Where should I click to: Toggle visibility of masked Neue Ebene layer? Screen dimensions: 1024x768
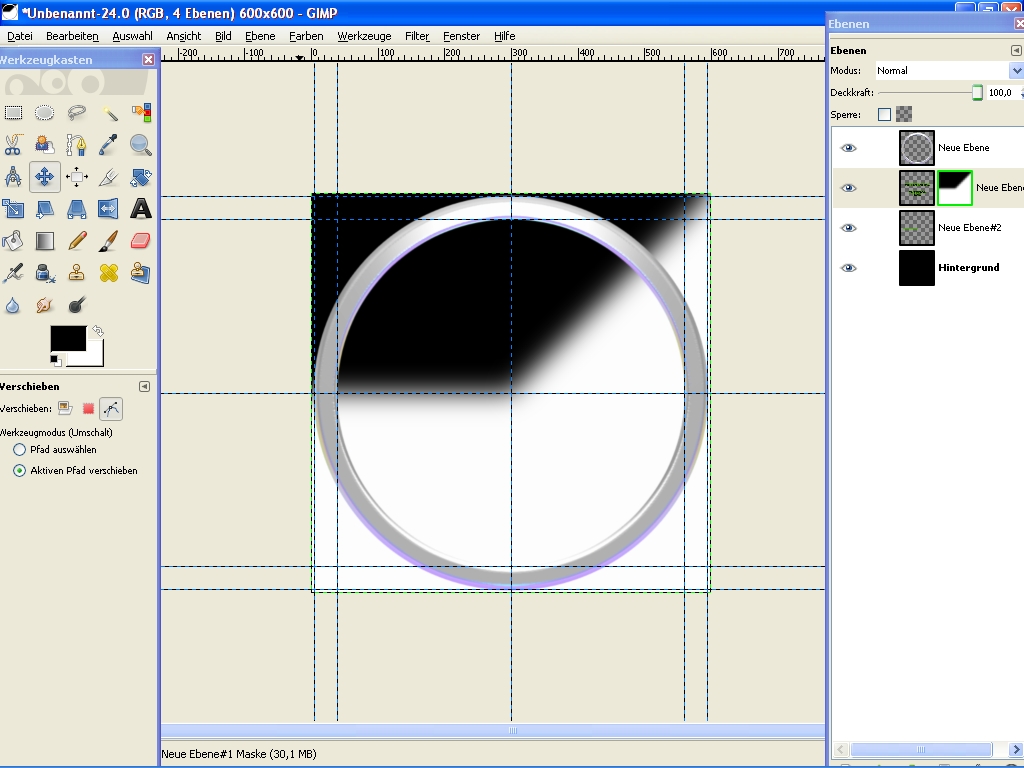point(848,188)
